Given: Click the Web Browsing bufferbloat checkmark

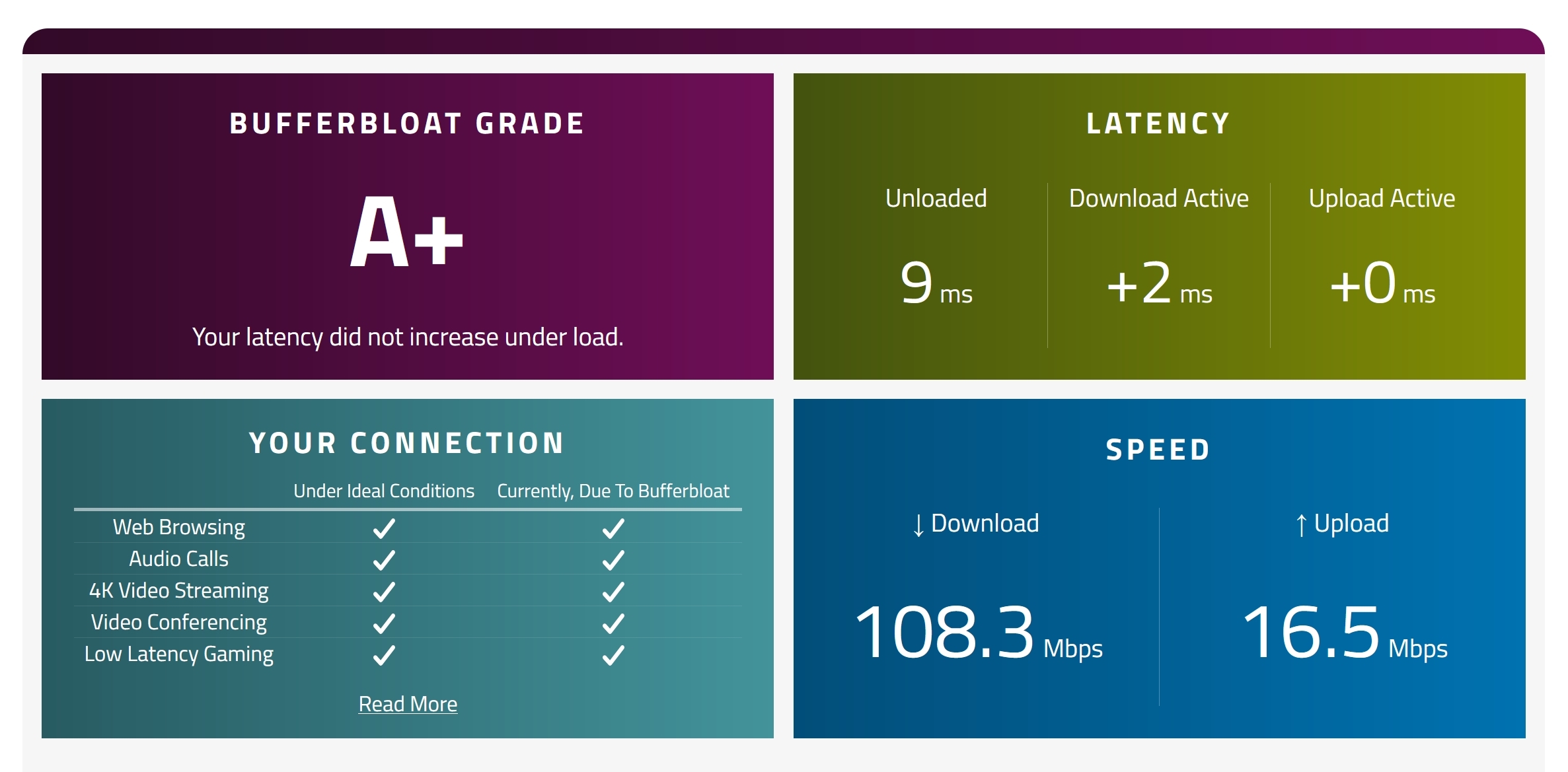Looking at the screenshot, I should pyautogui.click(x=613, y=528).
